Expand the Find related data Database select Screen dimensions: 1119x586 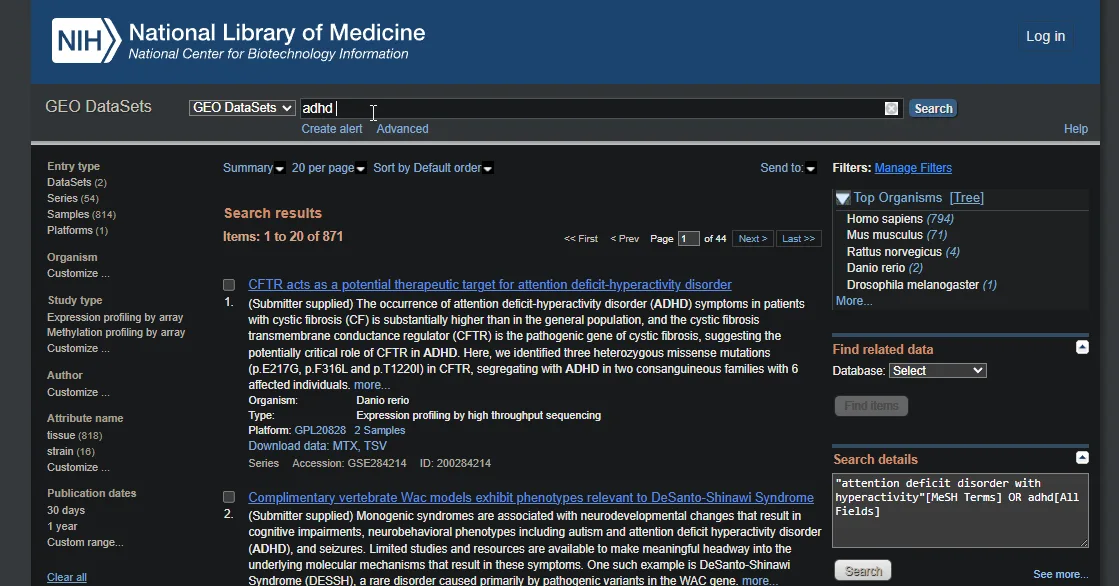click(x=937, y=371)
